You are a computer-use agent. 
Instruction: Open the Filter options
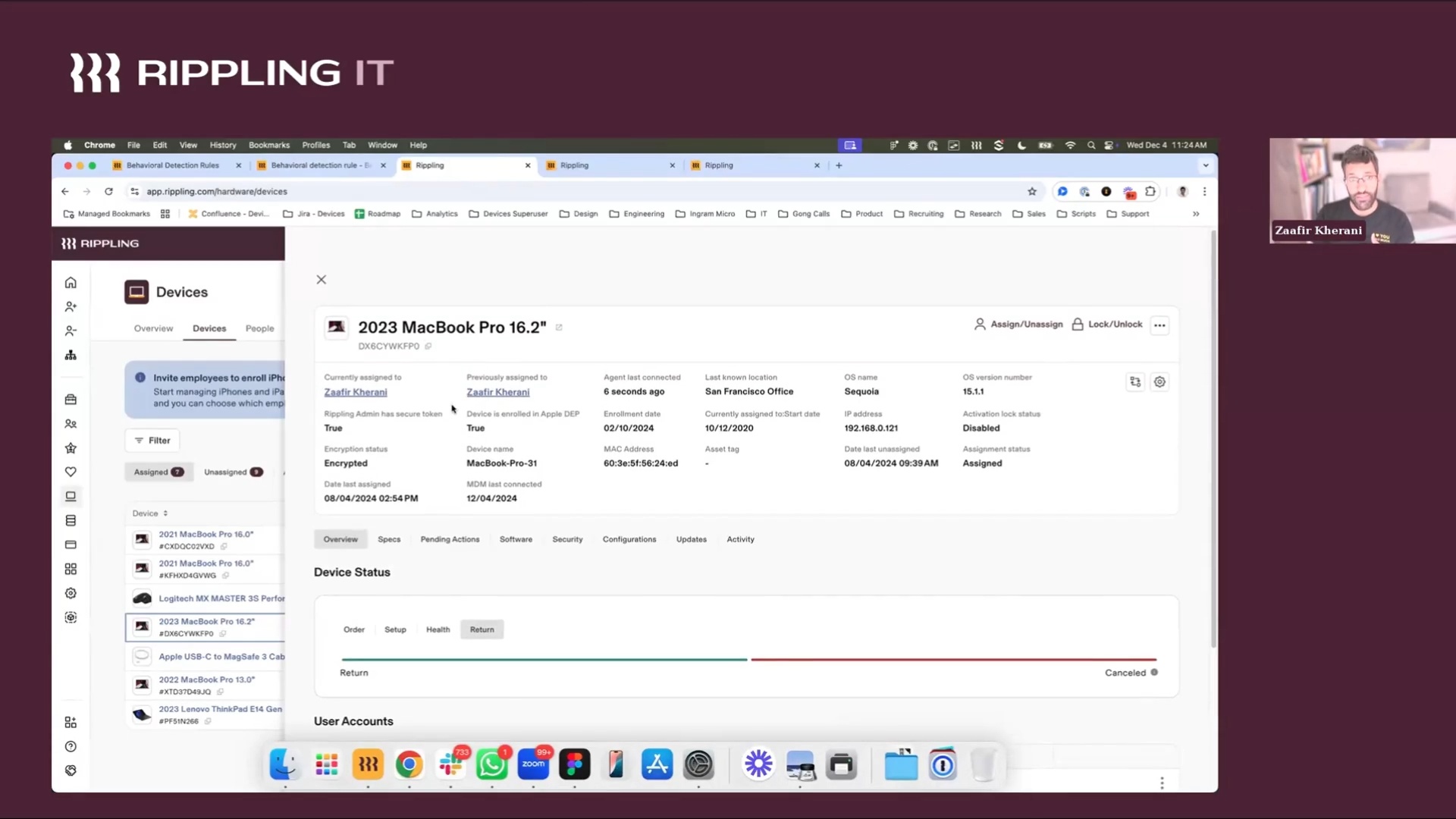pyautogui.click(x=152, y=441)
